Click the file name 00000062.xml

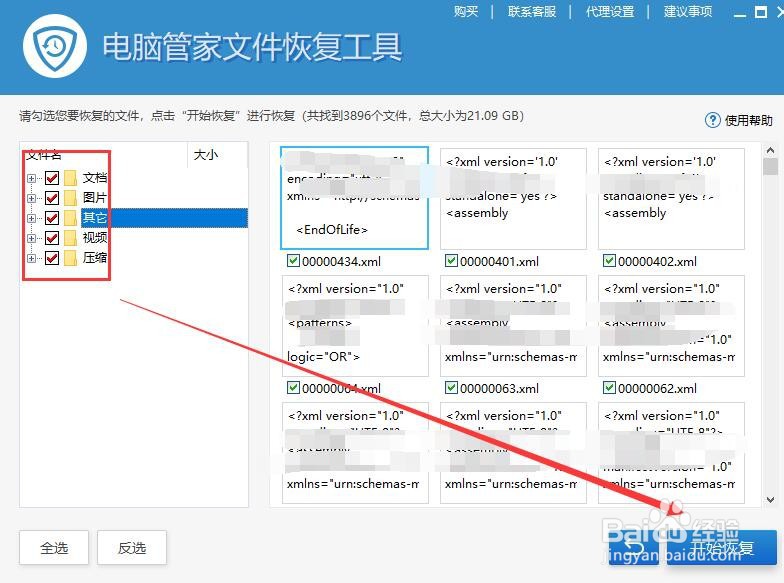658,388
